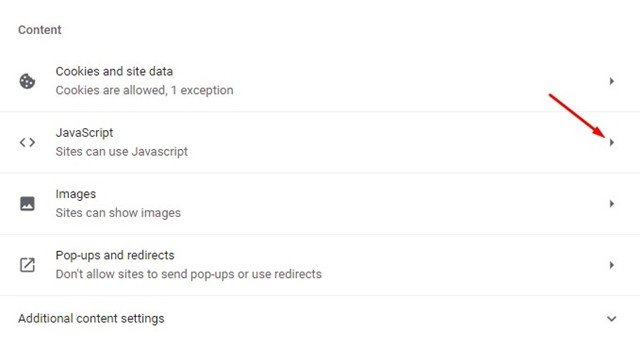Click the JavaScript code brackets icon
The height and width of the screenshot is (364, 640).
[x=27, y=142]
